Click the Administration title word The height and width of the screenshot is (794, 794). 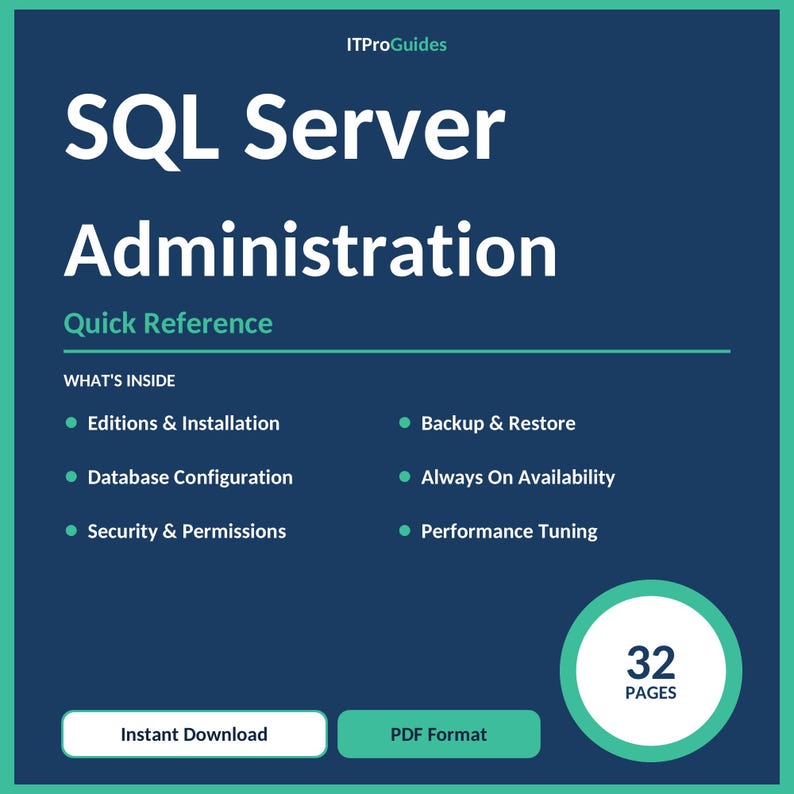point(310,250)
